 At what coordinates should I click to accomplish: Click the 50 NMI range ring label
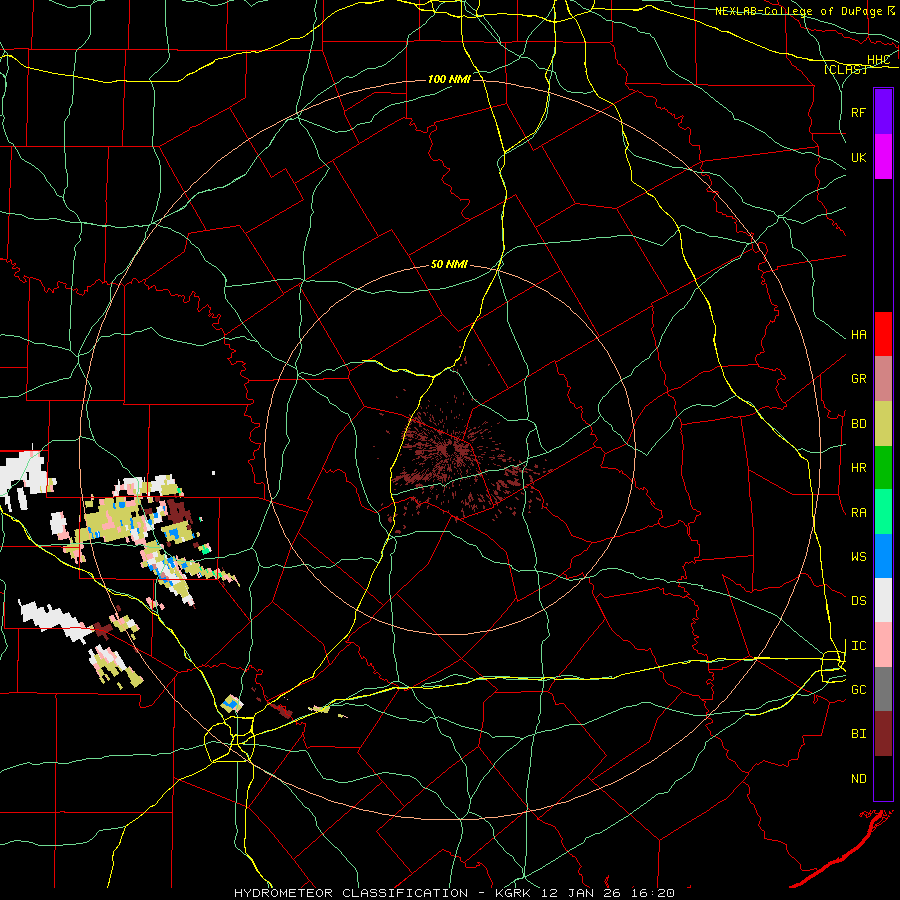click(x=449, y=264)
